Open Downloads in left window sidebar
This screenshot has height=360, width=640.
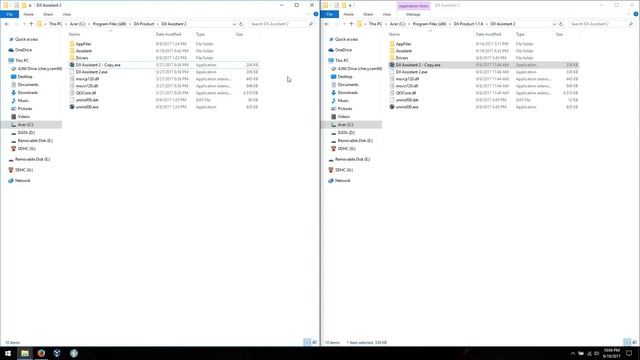click(28, 93)
